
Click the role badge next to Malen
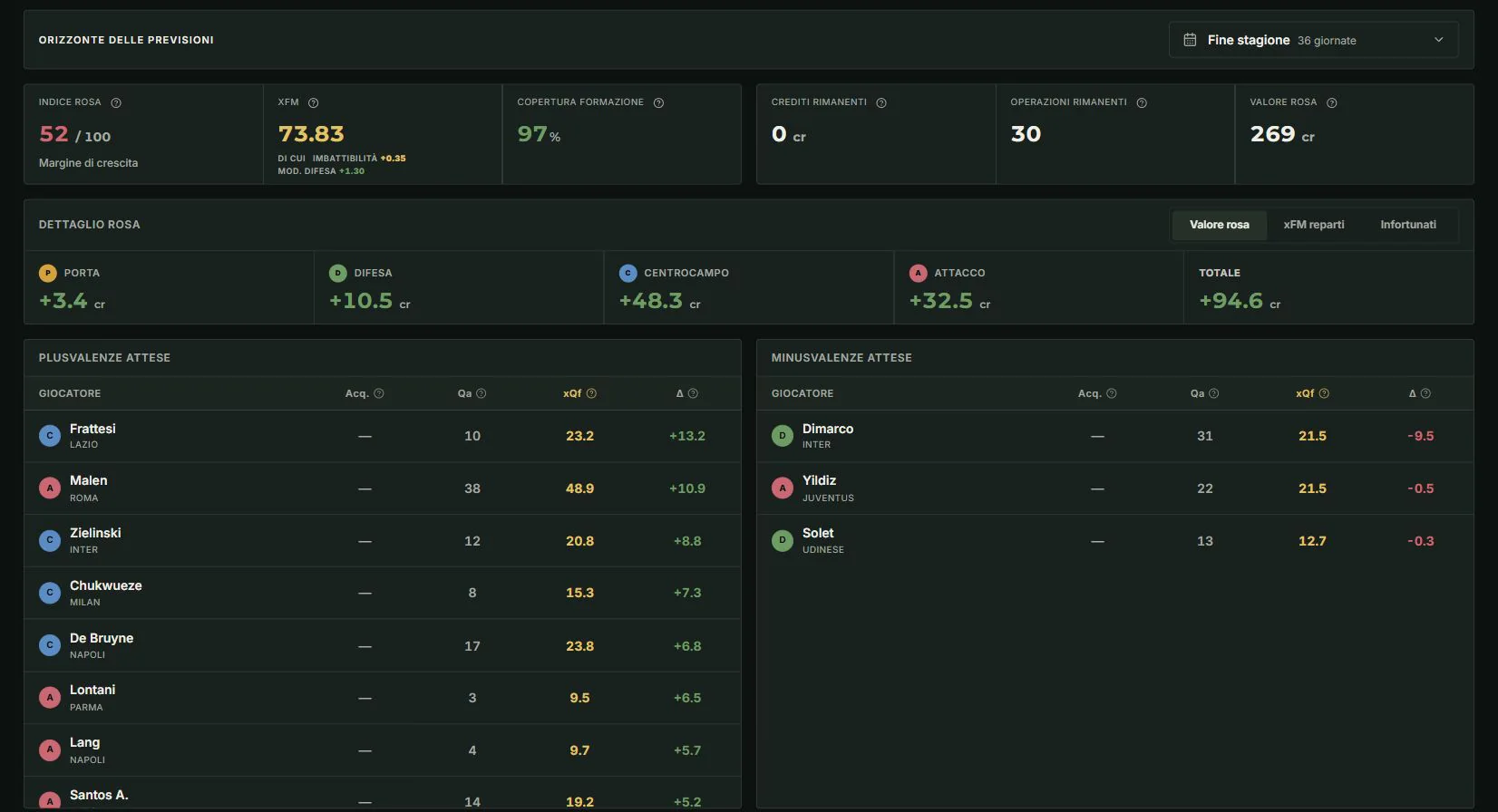50,488
